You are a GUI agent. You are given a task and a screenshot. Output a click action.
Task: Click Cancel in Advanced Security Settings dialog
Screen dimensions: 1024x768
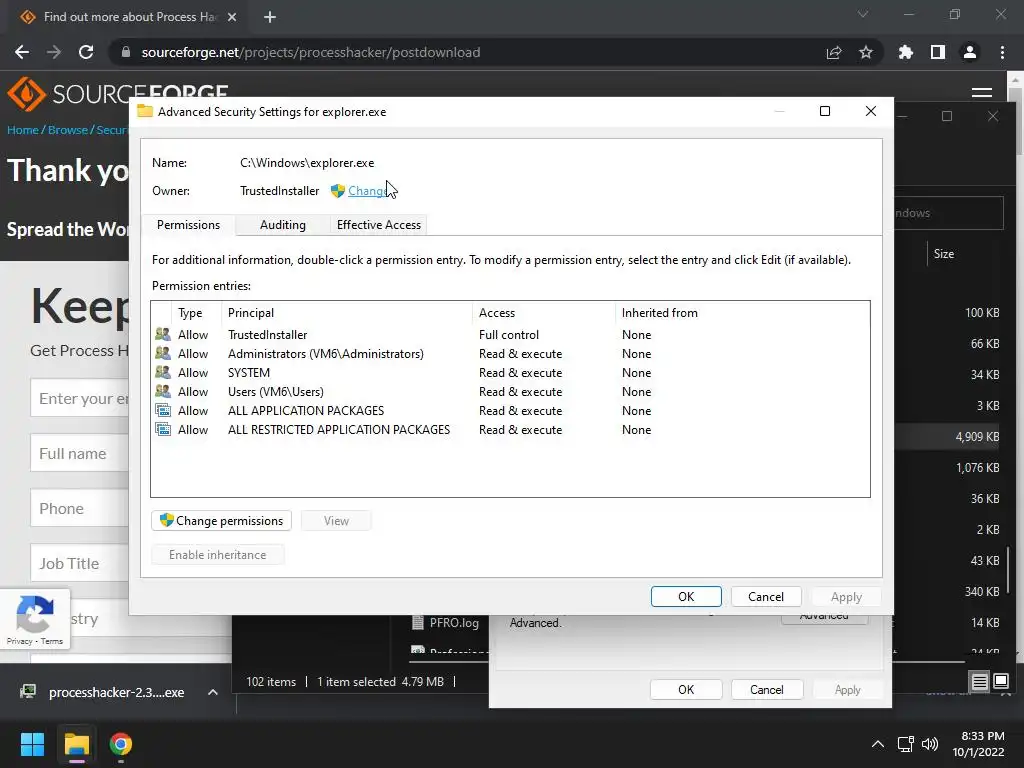click(765, 596)
